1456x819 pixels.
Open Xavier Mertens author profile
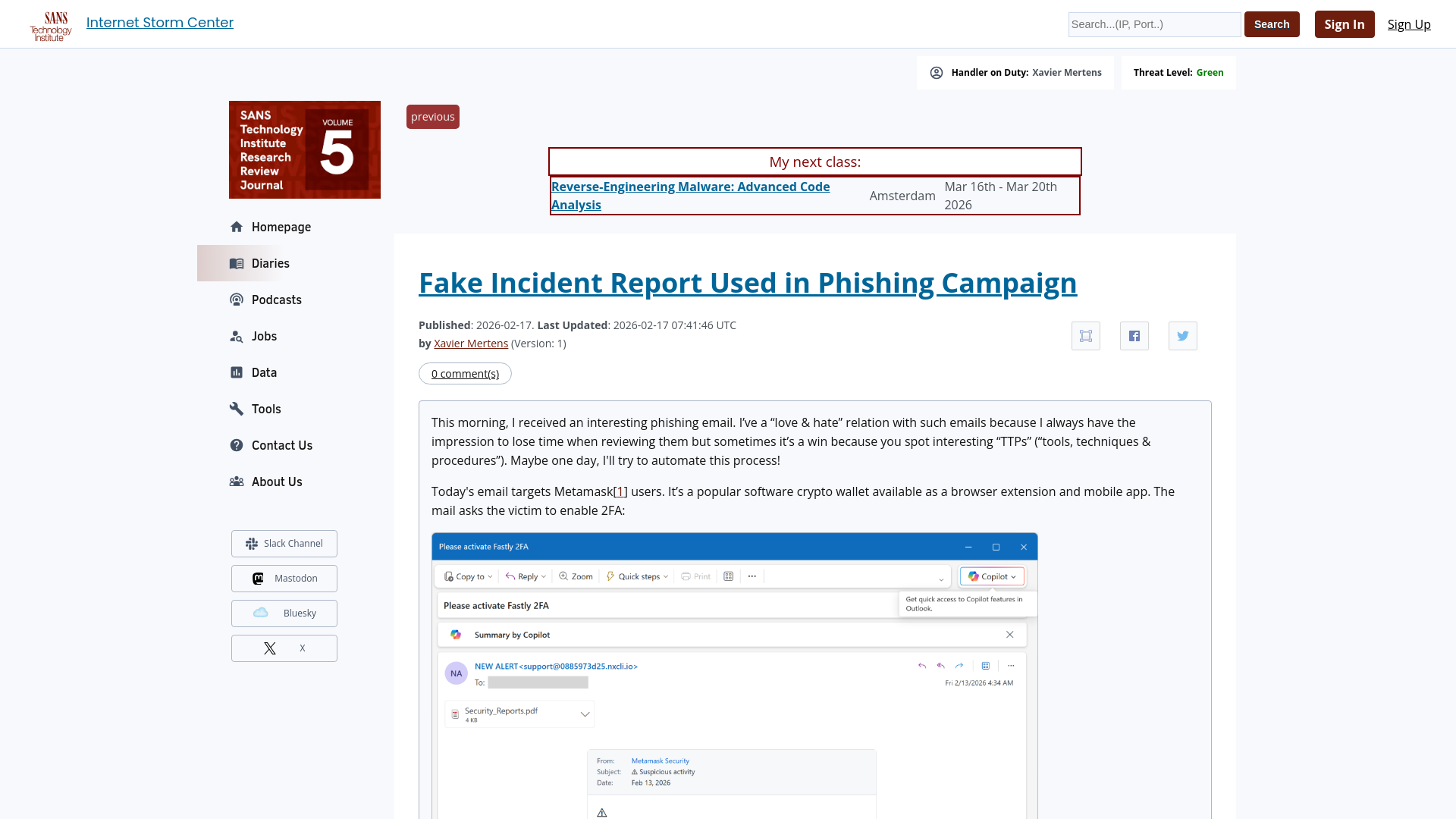pyautogui.click(x=470, y=343)
